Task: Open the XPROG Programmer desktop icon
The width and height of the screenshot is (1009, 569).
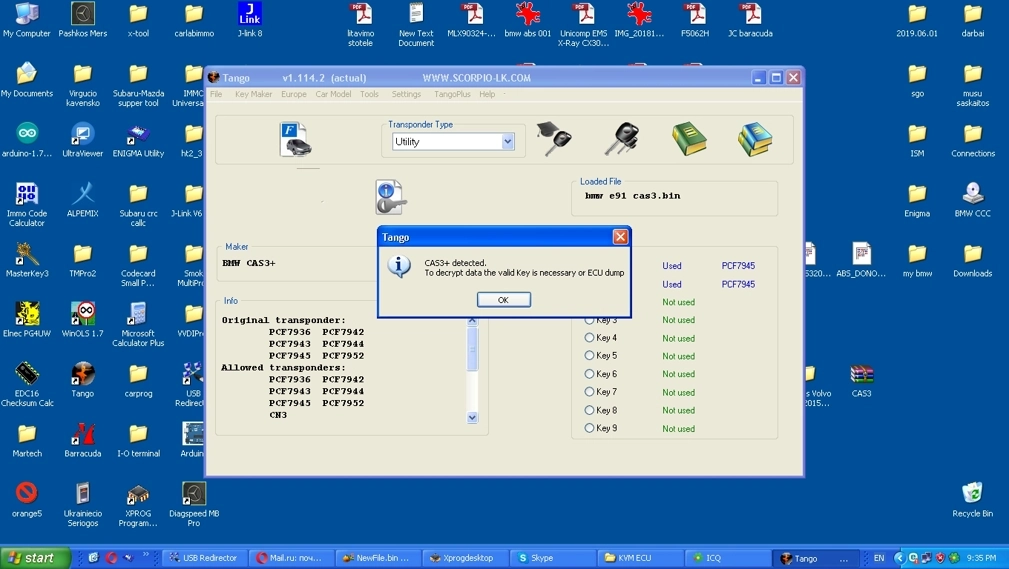Action: tap(138, 505)
